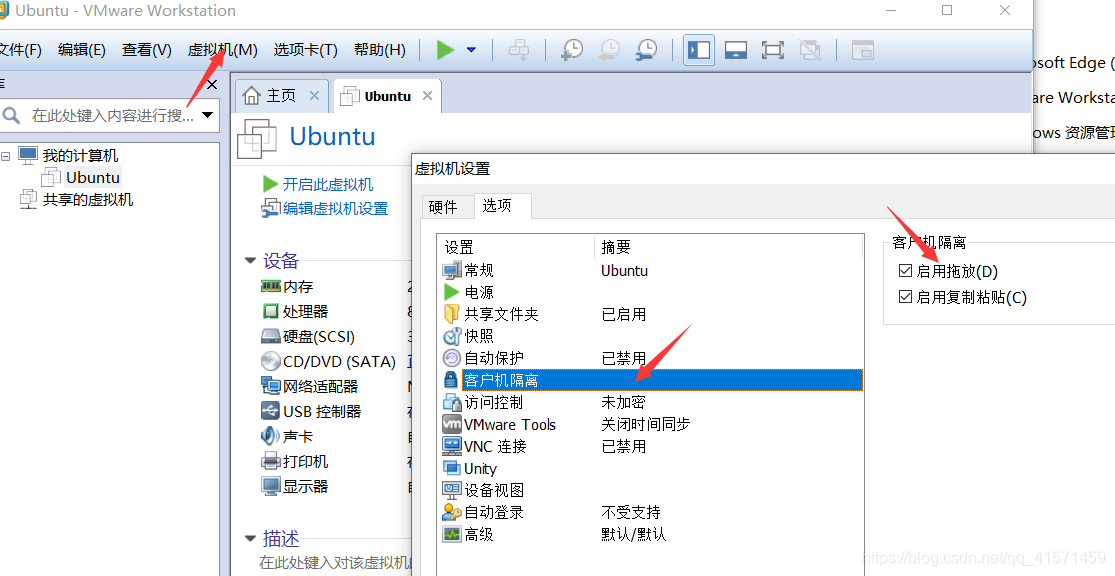This screenshot has height=576, width=1115.
Task: Click the Unity mode toolbar icon
Action: point(810,50)
